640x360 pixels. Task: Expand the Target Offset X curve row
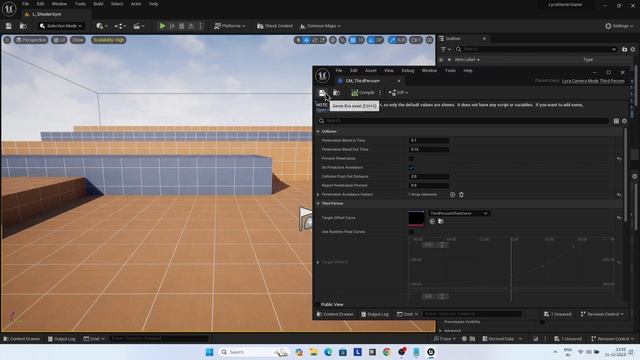click(318, 262)
